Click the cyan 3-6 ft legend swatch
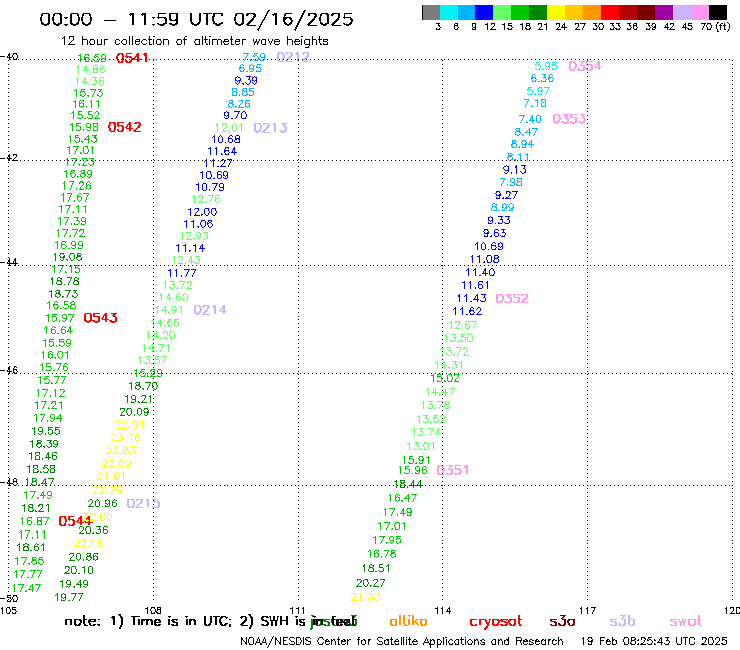 pyautogui.click(x=449, y=12)
